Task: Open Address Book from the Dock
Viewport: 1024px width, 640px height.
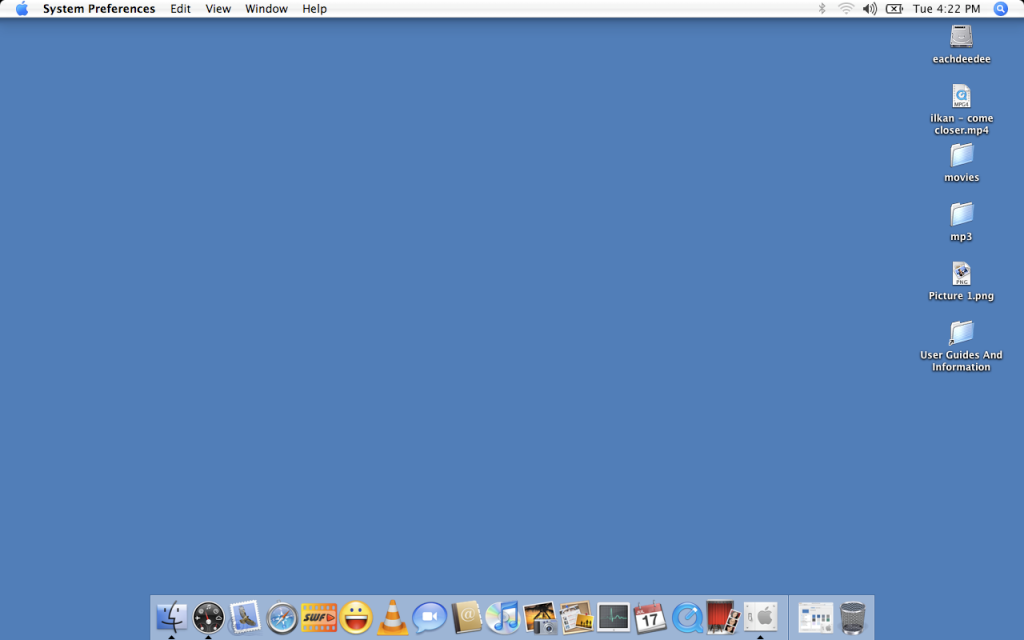Action: 467,617
